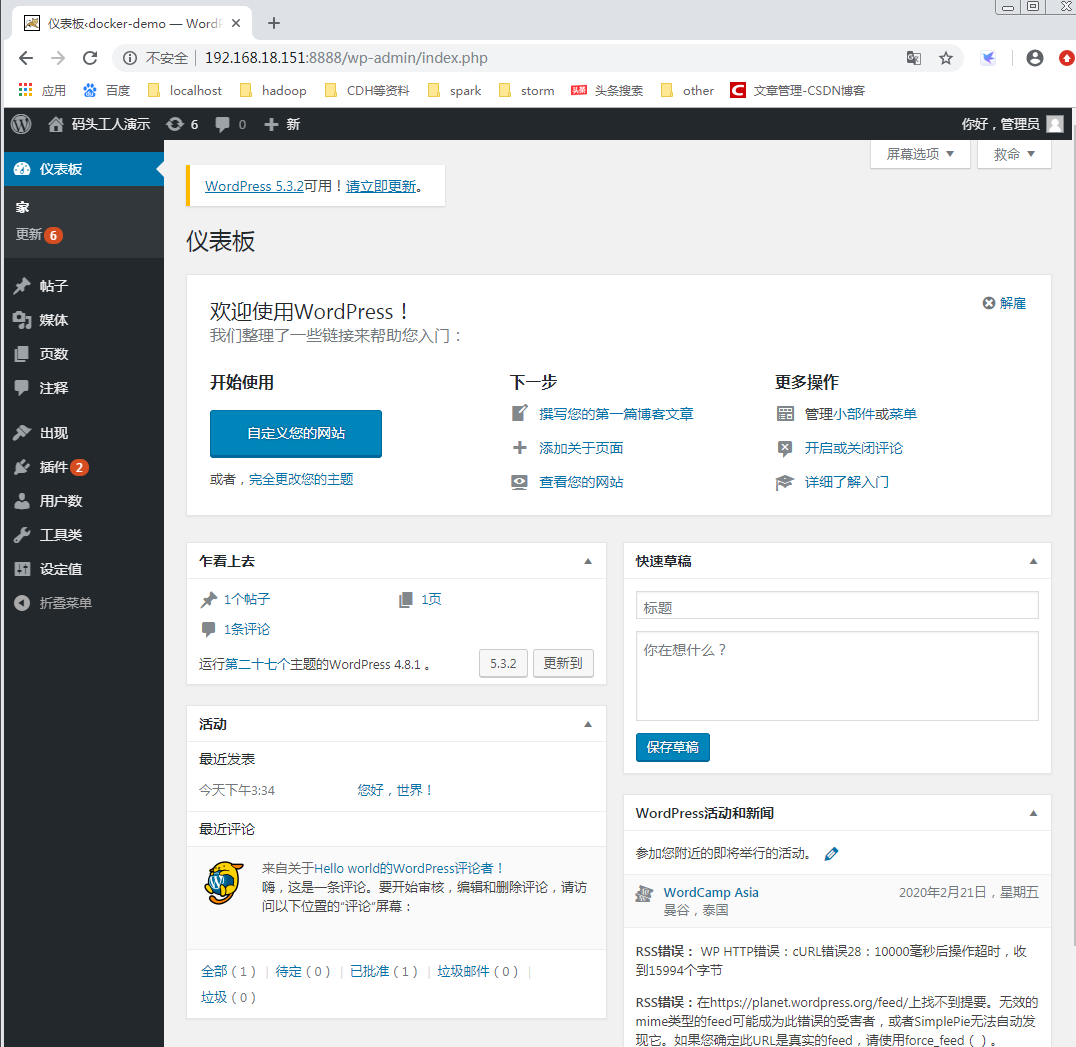Image resolution: width=1076 pixels, height=1047 pixels.
Task: Reload the page with refresh icon
Action: (90, 58)
